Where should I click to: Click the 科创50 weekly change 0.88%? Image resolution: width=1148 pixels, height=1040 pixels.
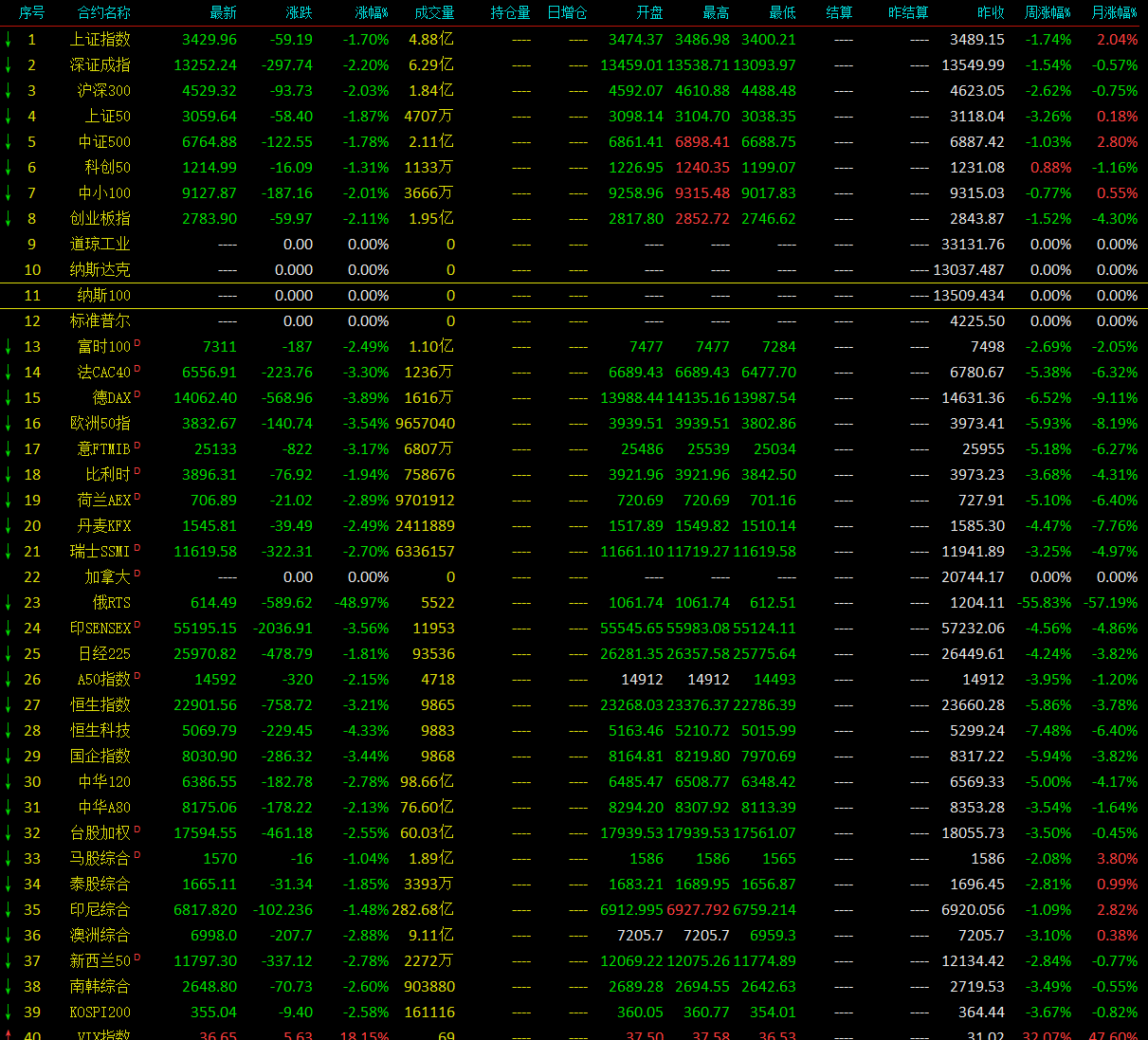point(1050,168)
